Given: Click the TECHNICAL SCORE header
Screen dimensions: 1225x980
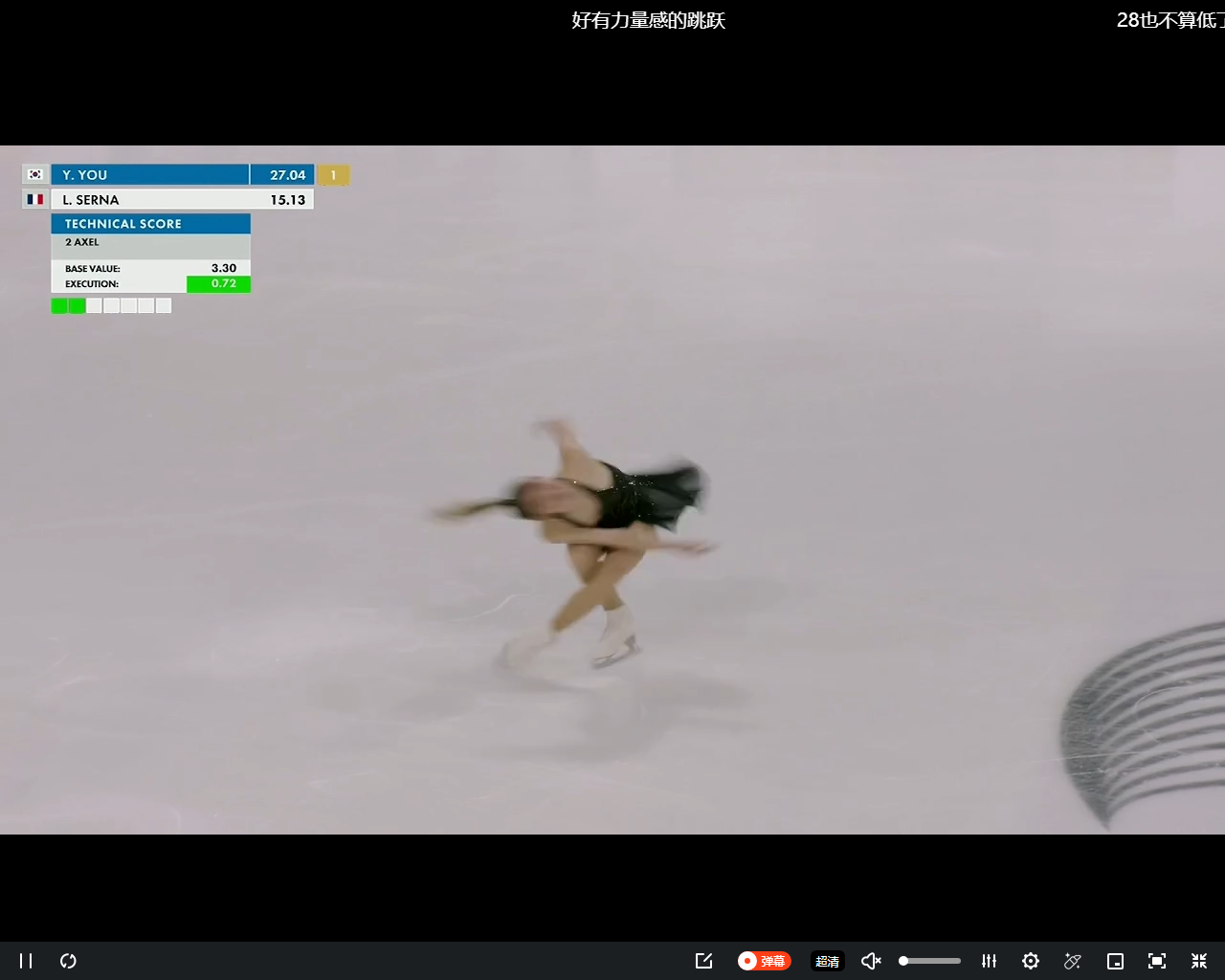Looking at the screenshot, I should (151, 224).
